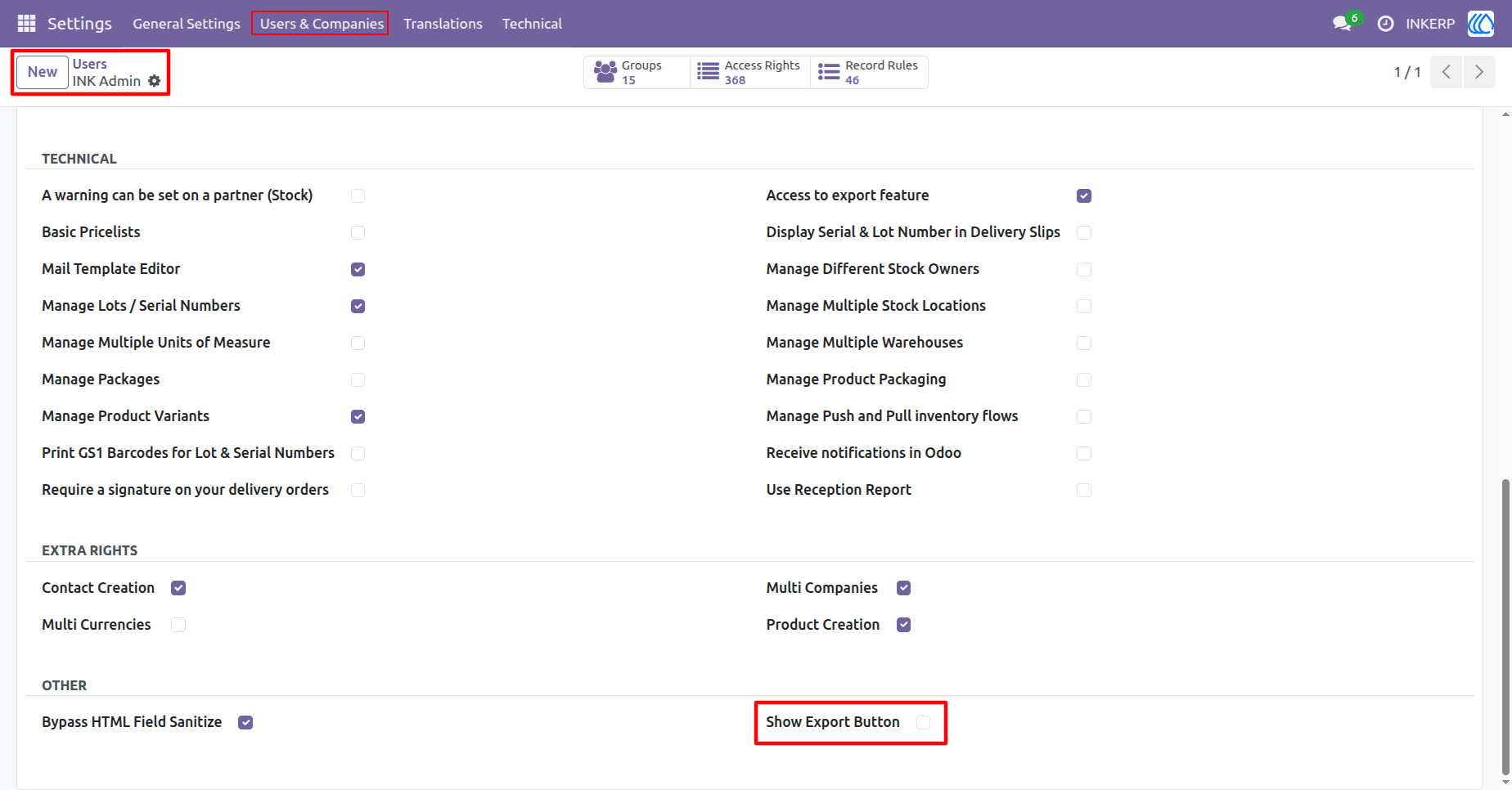Enable Manage Multiple Stock Locations checkbox
Viewport: 1512px width, 790px height.
point(1084,306)
